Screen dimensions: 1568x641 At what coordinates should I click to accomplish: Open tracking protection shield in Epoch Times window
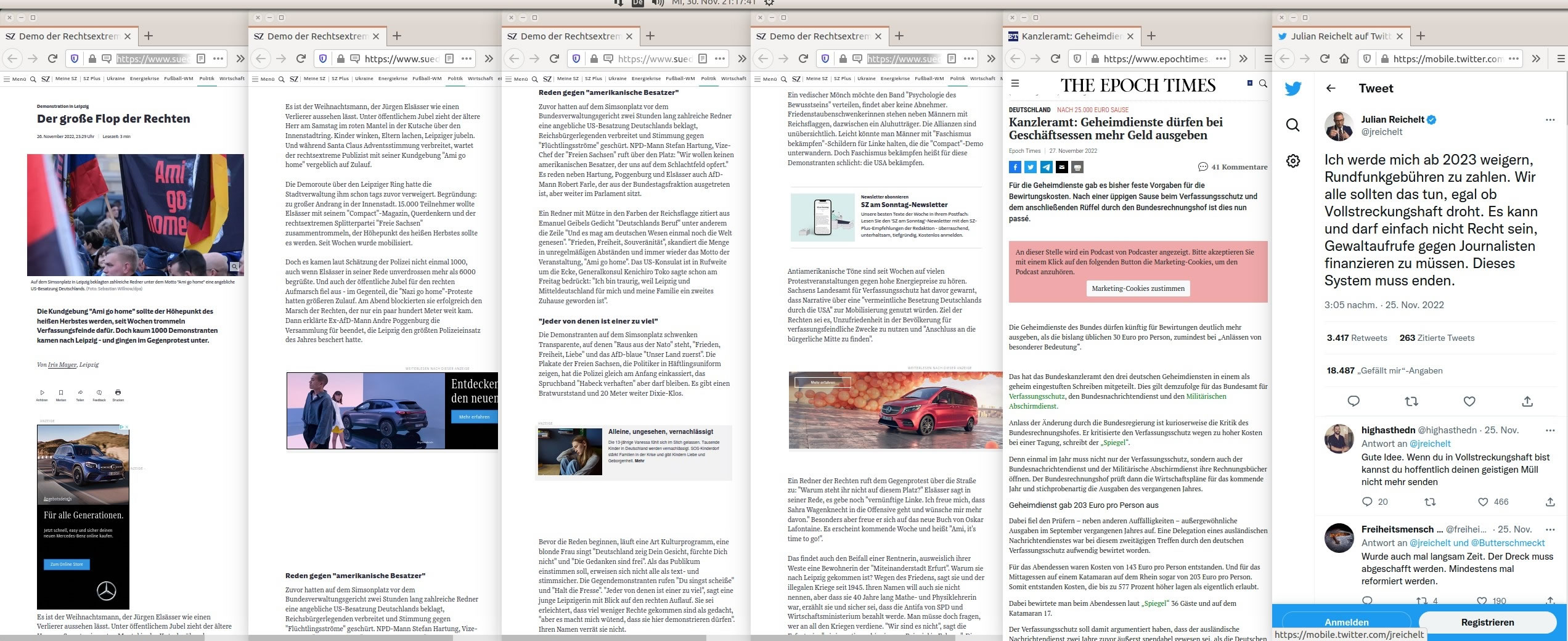coord(1077,59)
